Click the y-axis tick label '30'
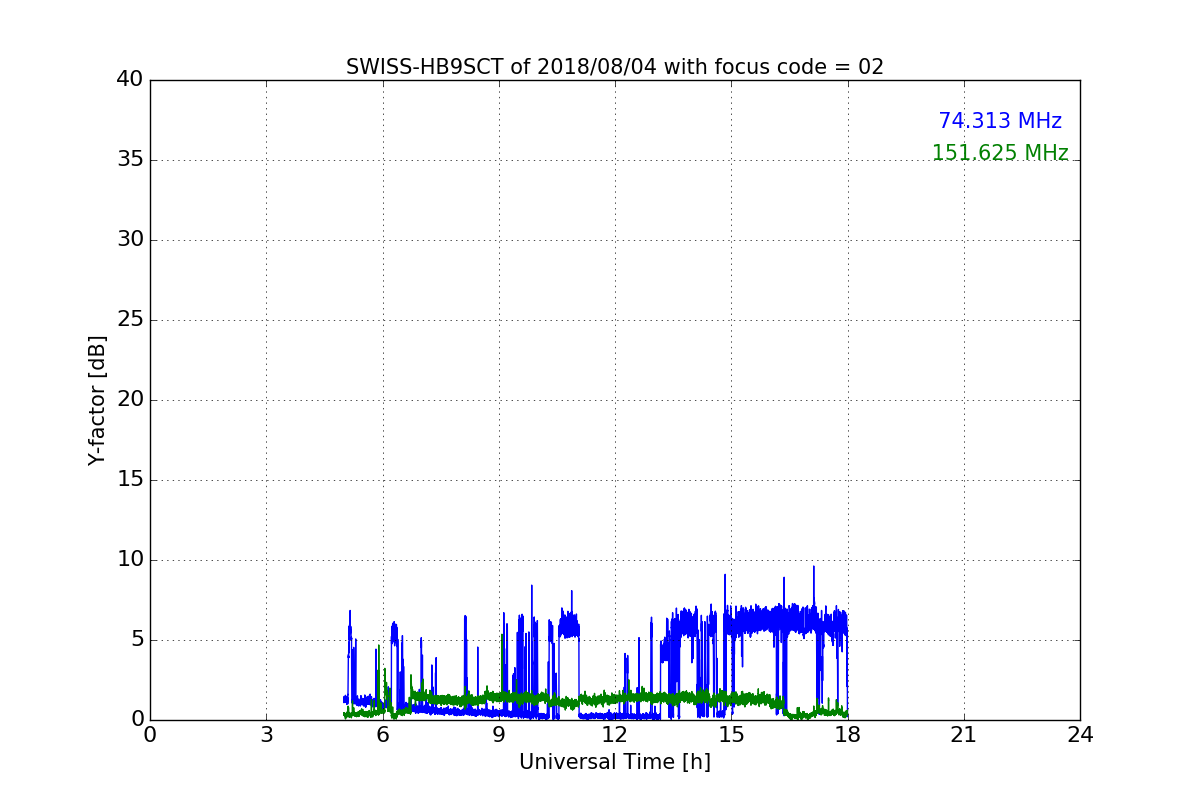 pyautogui.click(x=130, y=240)
